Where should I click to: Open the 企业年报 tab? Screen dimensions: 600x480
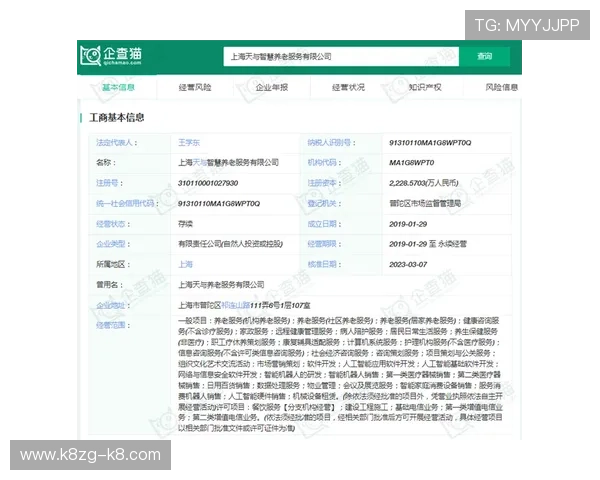pyautogui.click(x=272, y=87)
